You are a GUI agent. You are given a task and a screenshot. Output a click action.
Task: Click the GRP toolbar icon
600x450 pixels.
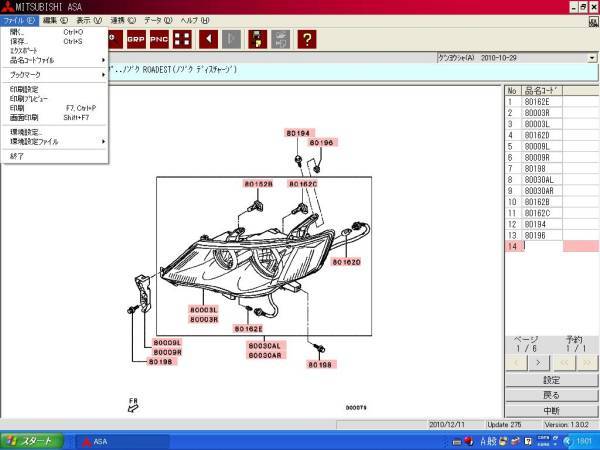click(x=133, y=39)
